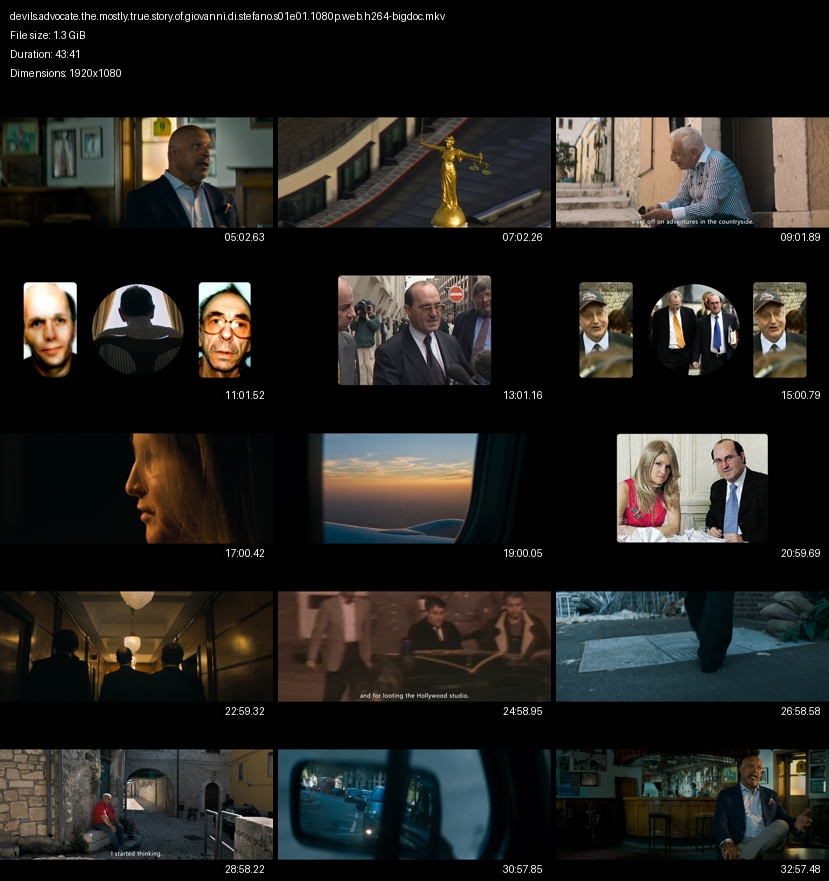The width and height of the screenshot is (829, 881).
Task: Click the golden Lady Justice statue thumbnail
Action: point(414,172)
